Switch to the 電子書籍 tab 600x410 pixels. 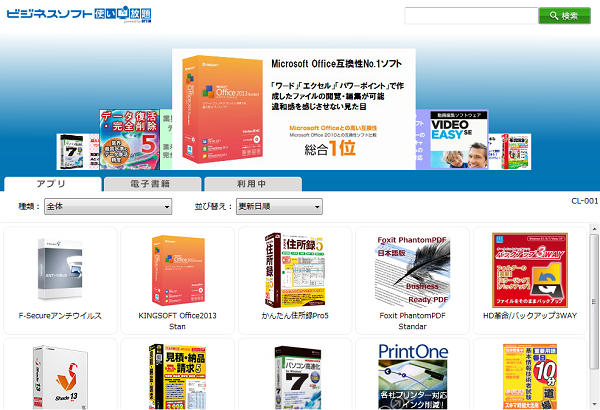click(152, 184)
